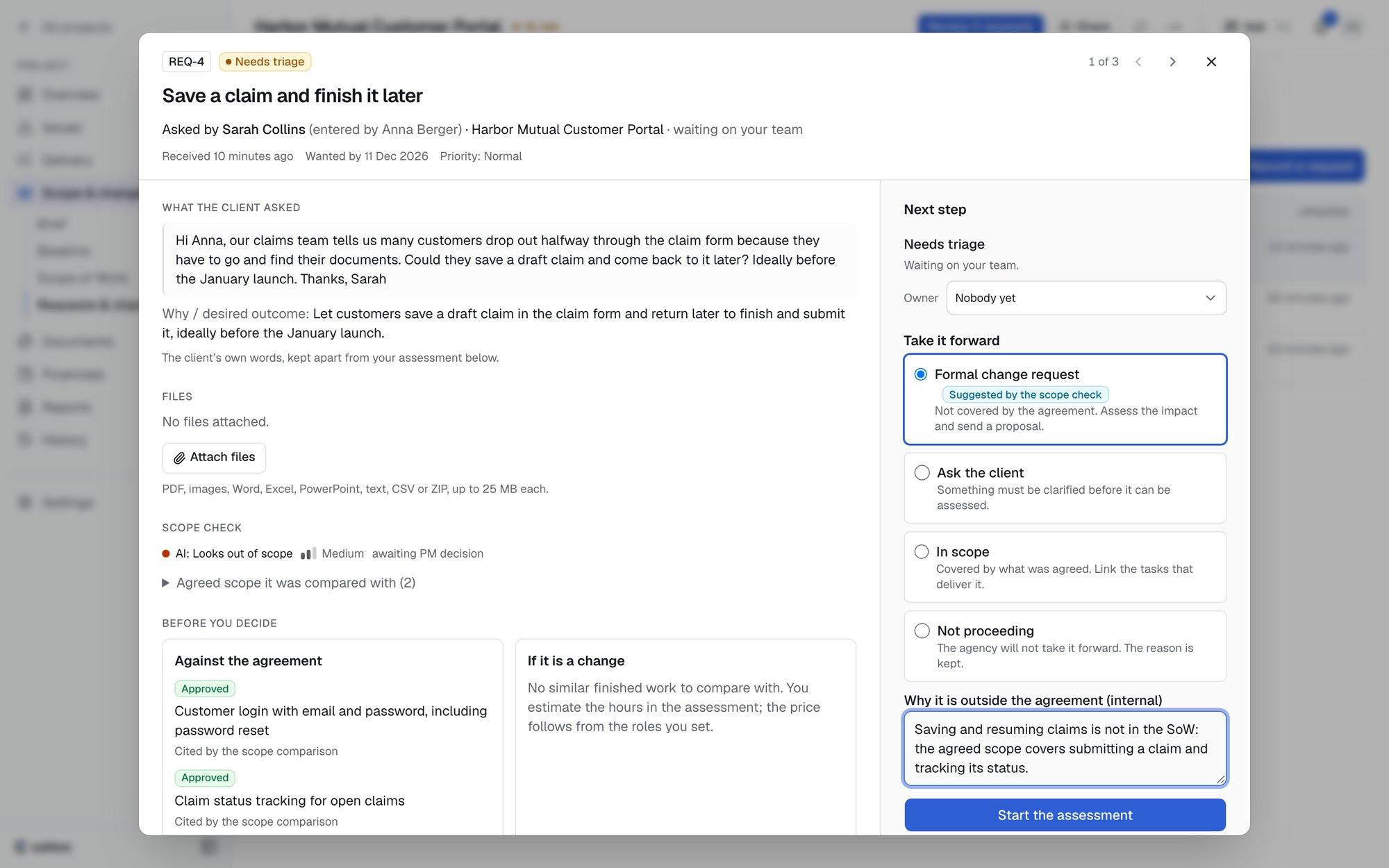Click the Suggested by the scope check badge
1389x868 pixels.
[1025, 394]
